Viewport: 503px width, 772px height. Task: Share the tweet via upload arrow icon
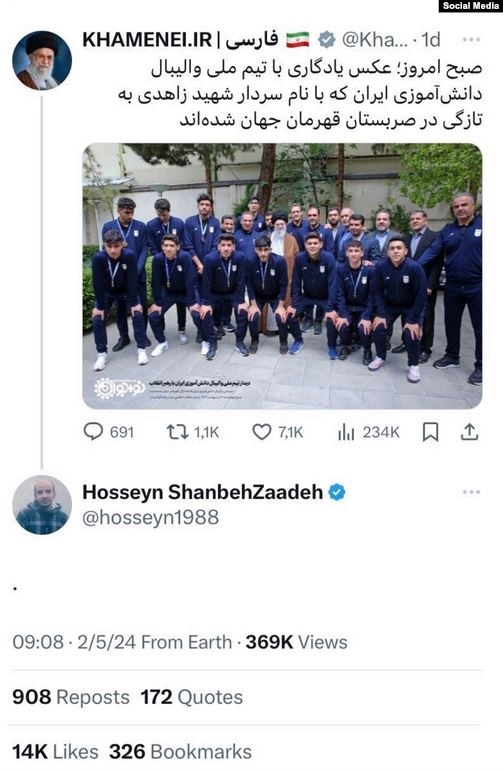[470, 432]
